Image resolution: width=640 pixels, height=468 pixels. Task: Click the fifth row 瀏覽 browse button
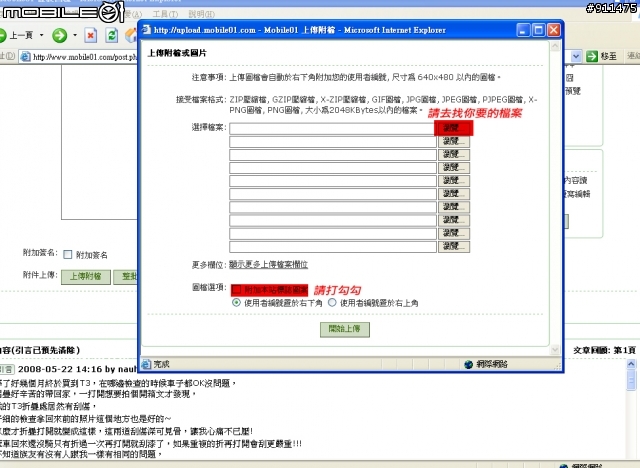click(454, 181)
